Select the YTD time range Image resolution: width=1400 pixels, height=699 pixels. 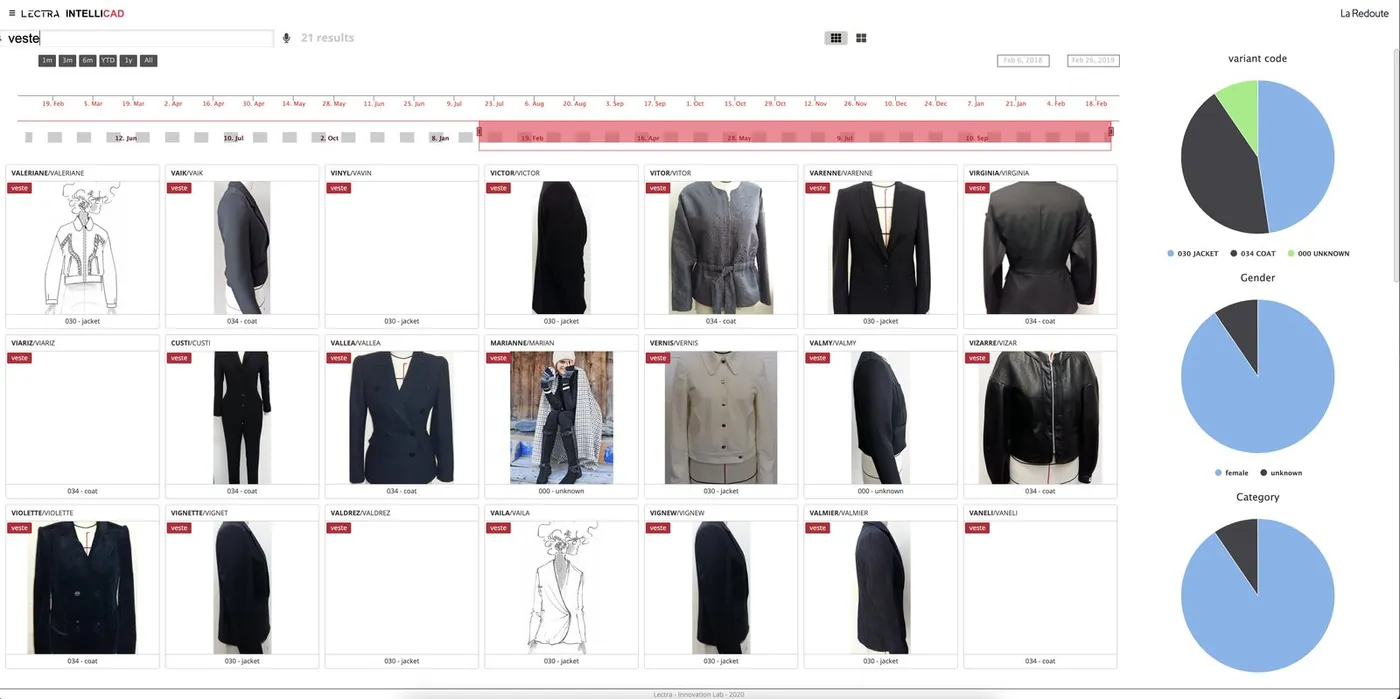point(108,61)
